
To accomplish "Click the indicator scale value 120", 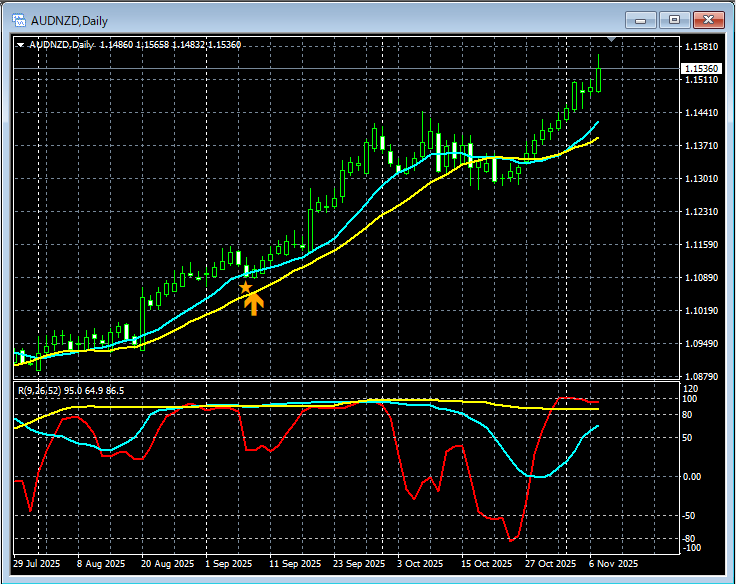I will 690,389.
